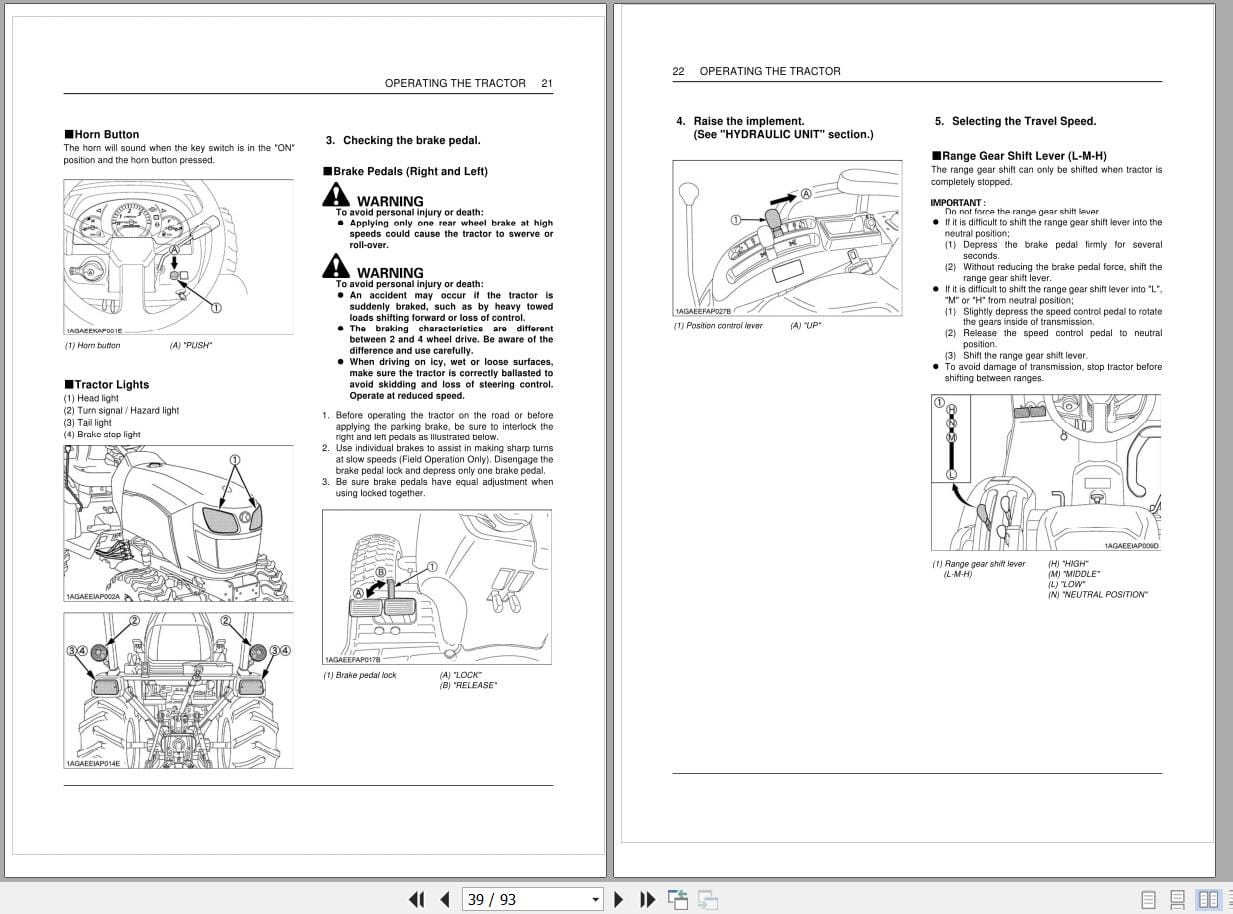The image size is (1233, 914).
Task: Click the caption '(N) "NEUTRAL POSITION"'
Action: 1098,594
